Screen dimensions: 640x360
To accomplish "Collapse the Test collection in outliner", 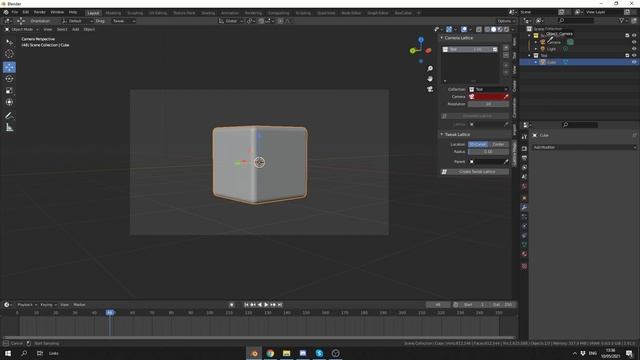I will (529, 56).
